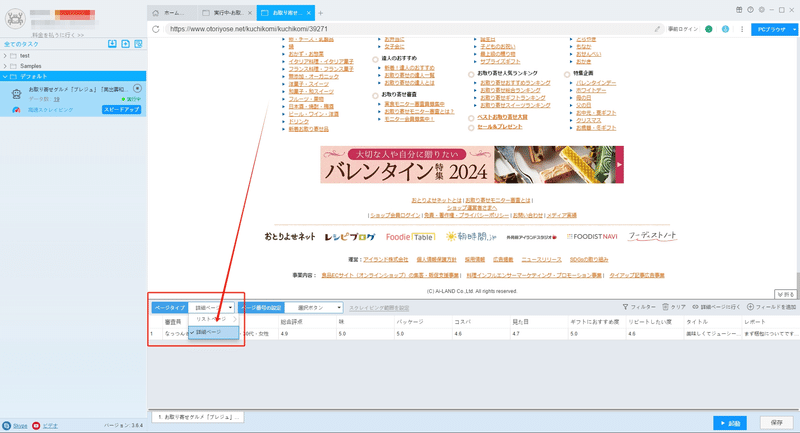Collapse the デフォルト folder

5,77
